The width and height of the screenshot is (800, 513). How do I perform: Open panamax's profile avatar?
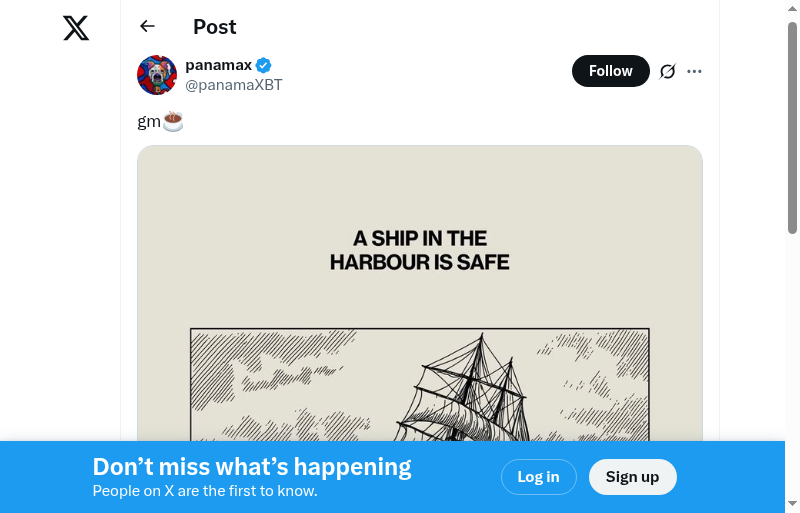coord(157,75)
